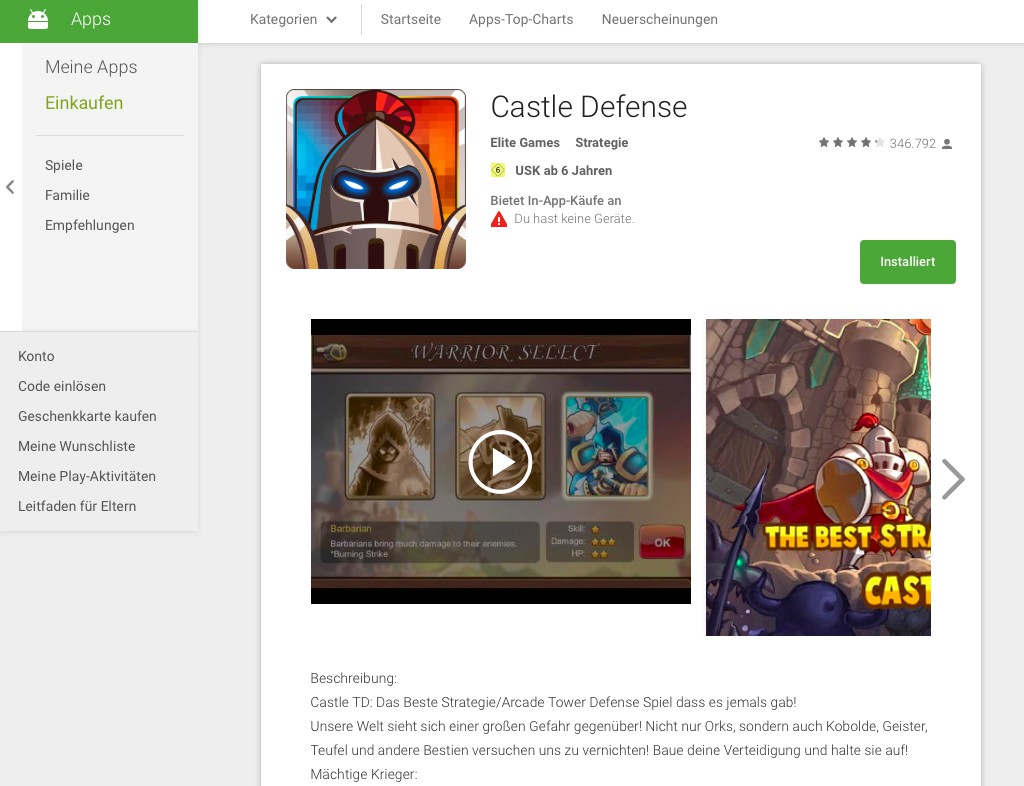
Task: Open the Kategorien dropdown
Action: click(293, 19)
